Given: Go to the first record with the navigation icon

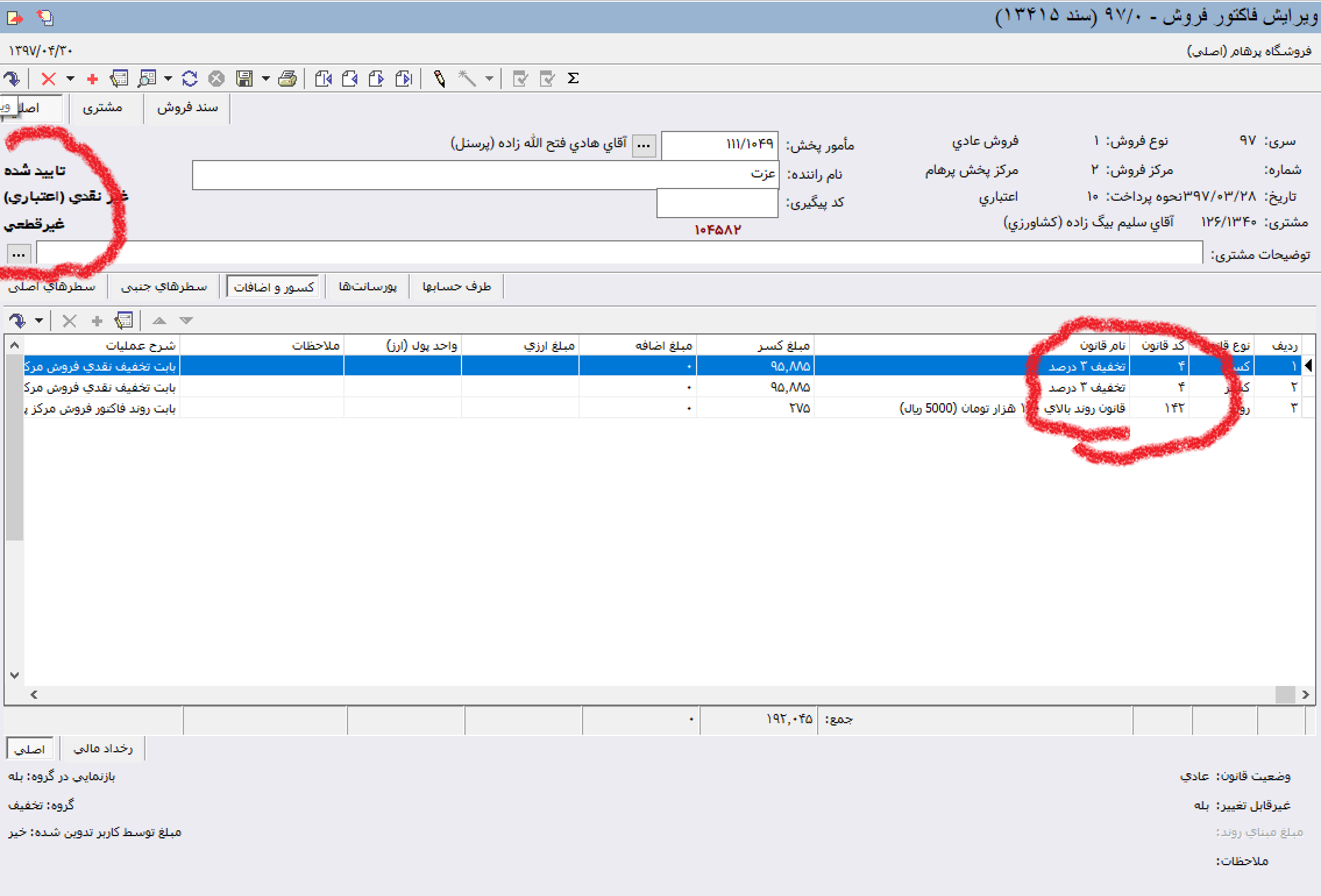Looking at the screenshot, I should tap(324, 79).
